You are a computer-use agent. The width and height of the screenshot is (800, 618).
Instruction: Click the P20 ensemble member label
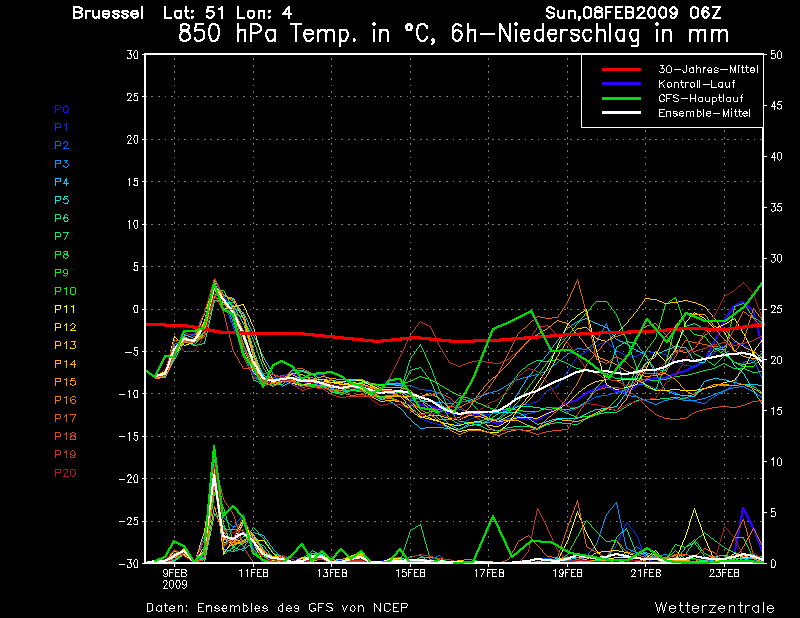coord(65,473)
